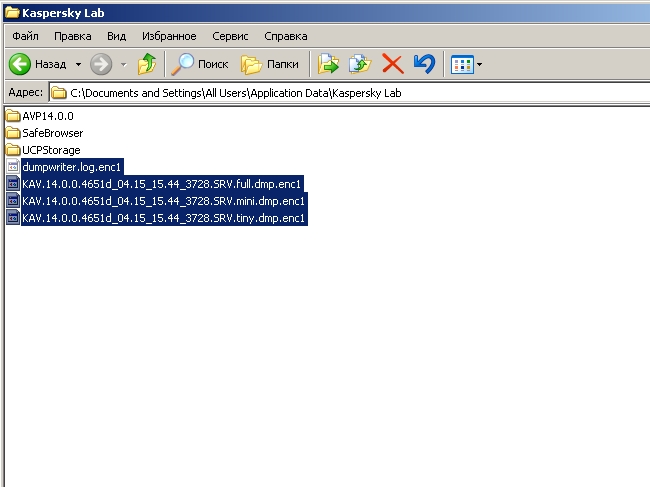Click the Папки button label
The width and height of the screenshot is (650, 487).
pos(283,64)
